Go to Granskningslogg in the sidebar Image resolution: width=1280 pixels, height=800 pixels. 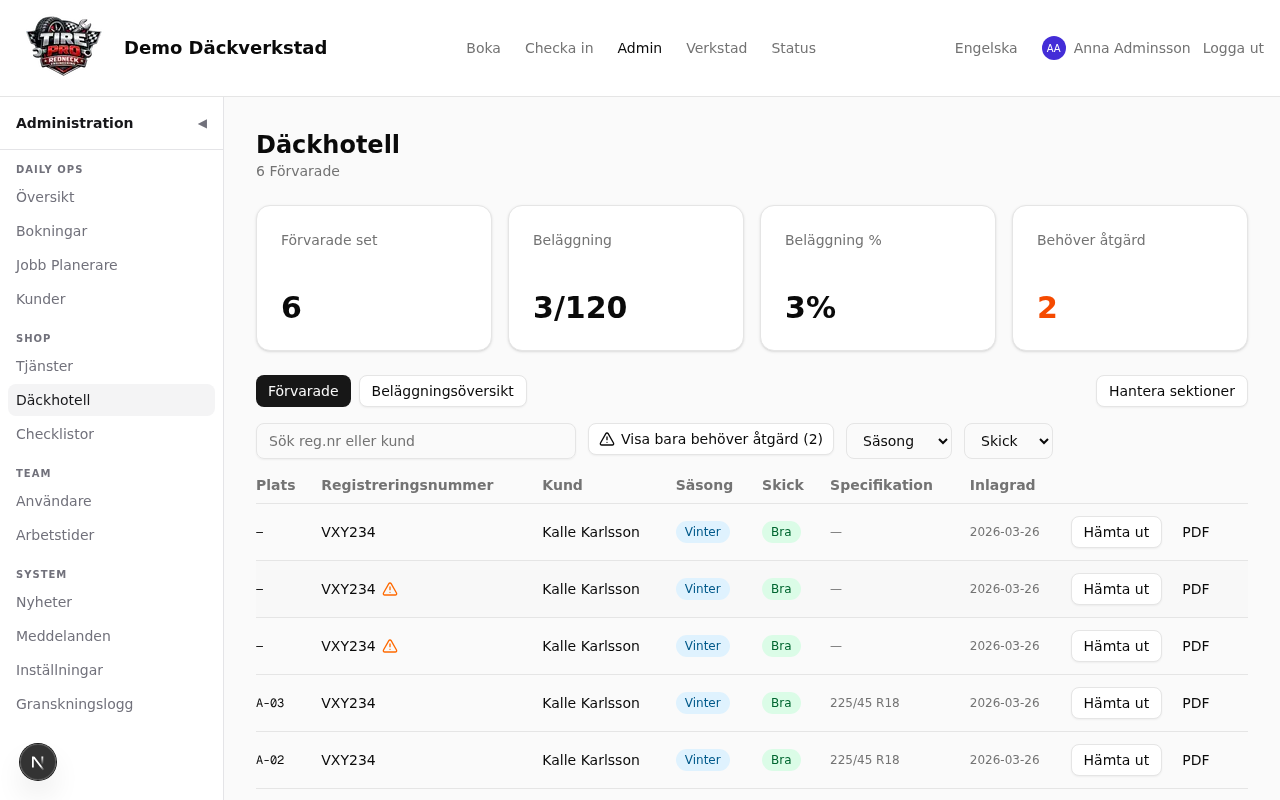(74, 704)
